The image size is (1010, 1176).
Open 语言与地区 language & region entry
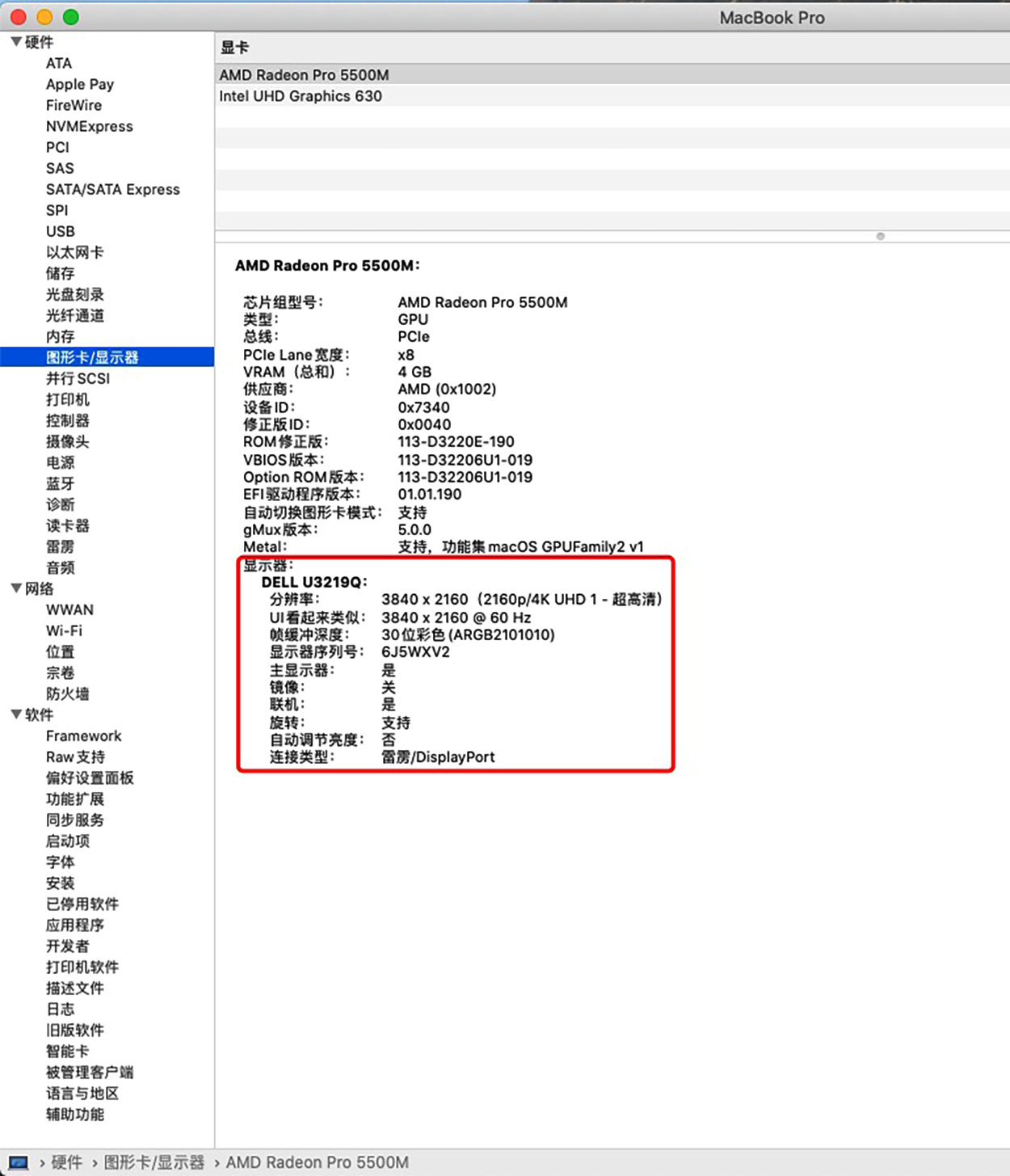pyautogui.click(x=82, y=1093)
